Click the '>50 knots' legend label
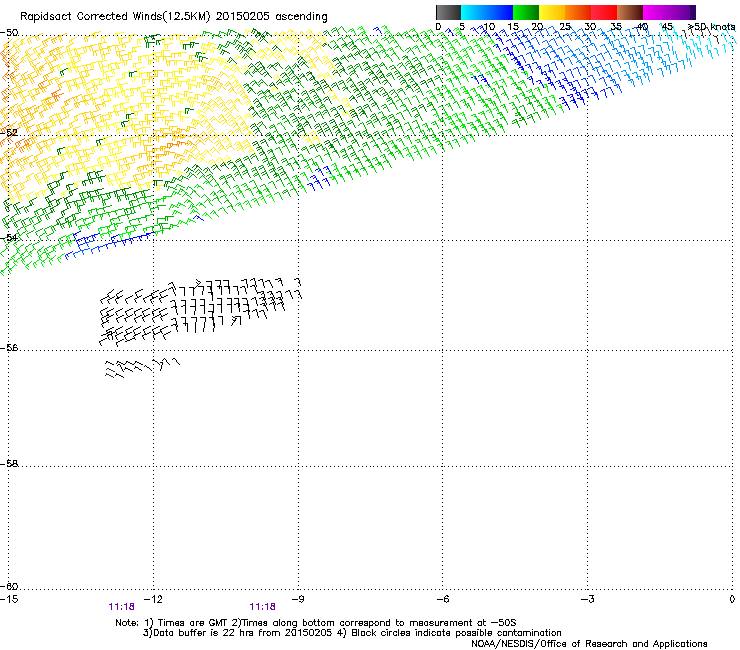This screenshot has height=650, width=740. pos(711,27)
